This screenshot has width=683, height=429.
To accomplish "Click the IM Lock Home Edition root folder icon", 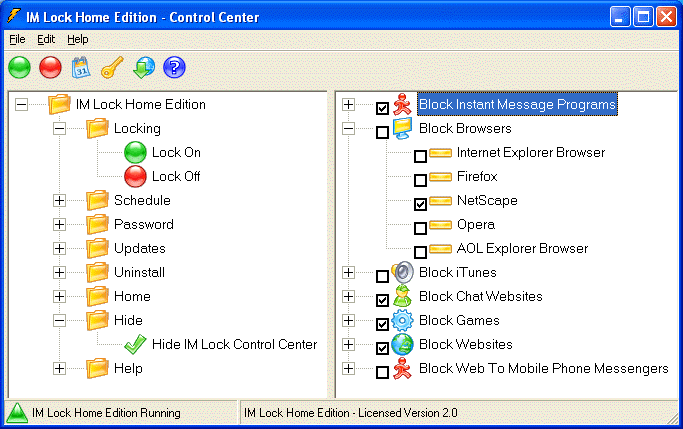I will [x=59, y=104].
